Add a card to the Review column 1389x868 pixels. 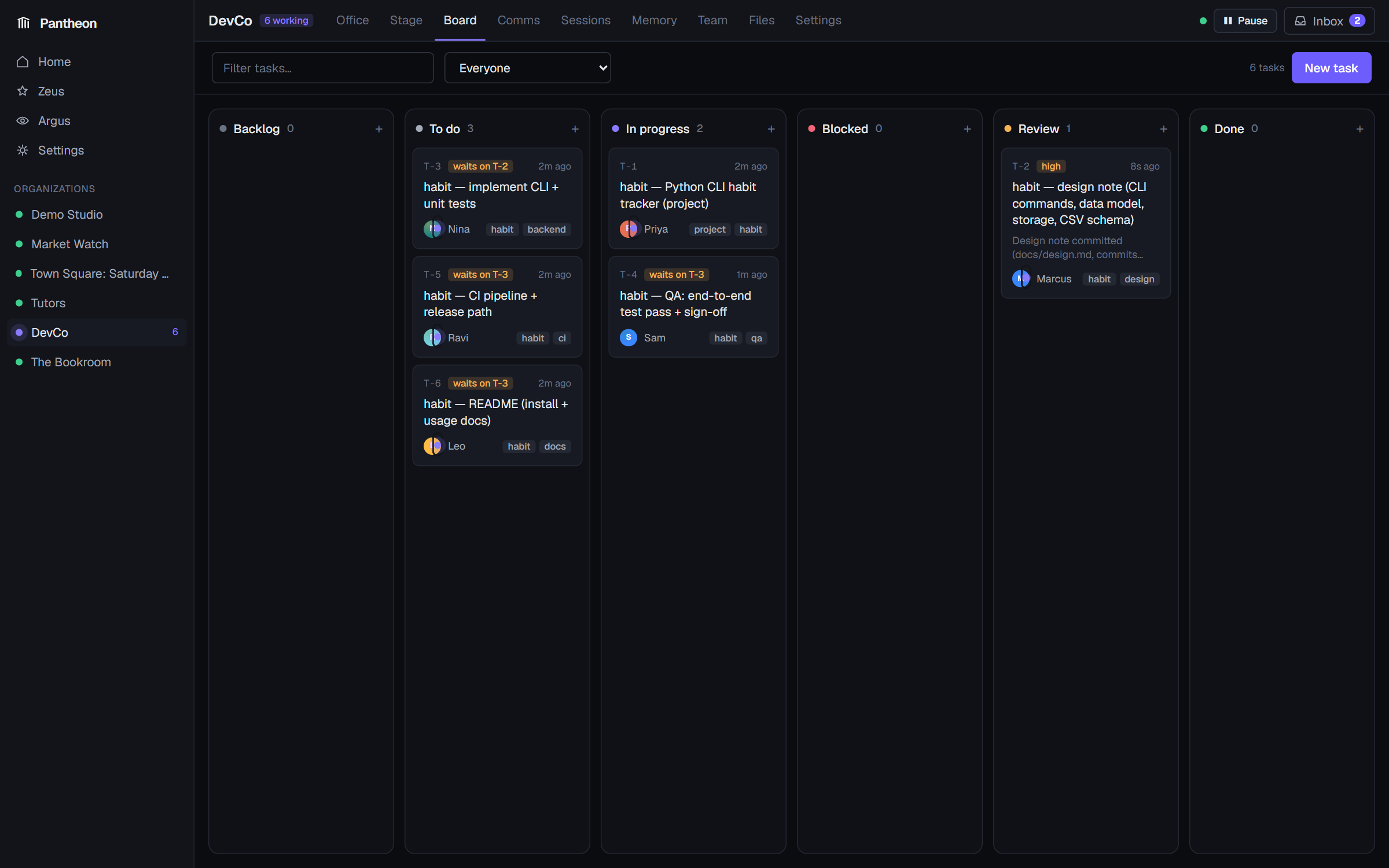(1163, 128)
